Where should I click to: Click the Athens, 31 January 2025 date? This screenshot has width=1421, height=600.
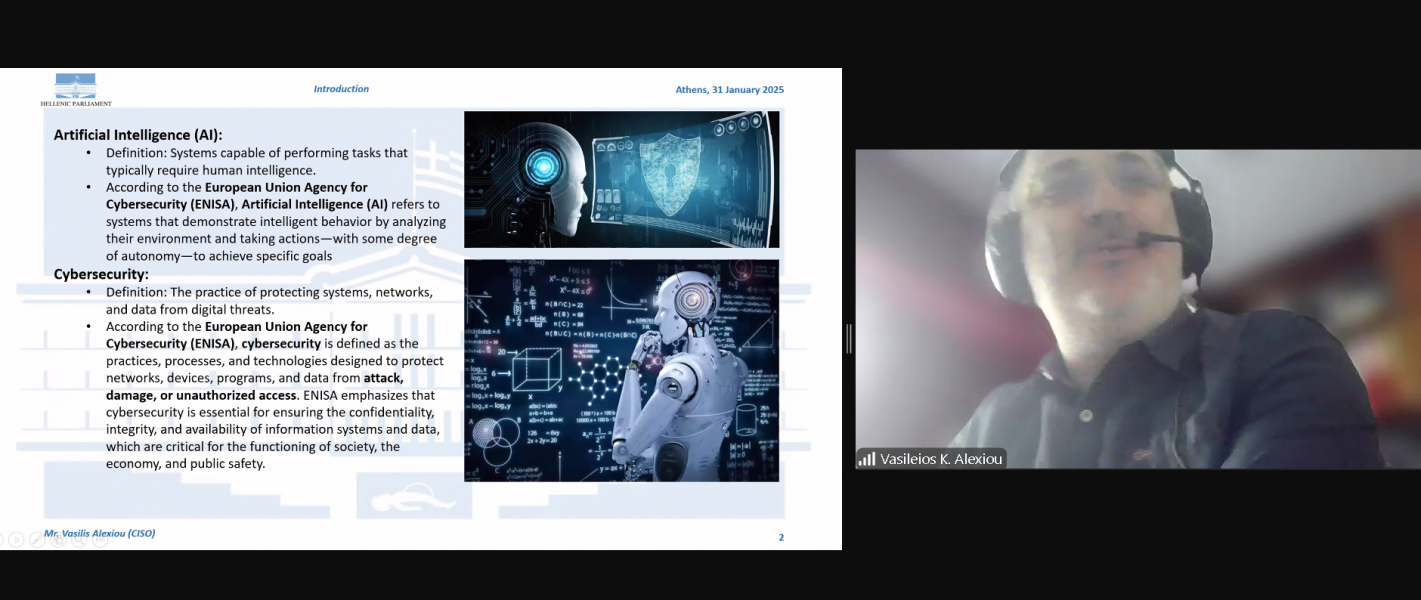coord(729,90)
